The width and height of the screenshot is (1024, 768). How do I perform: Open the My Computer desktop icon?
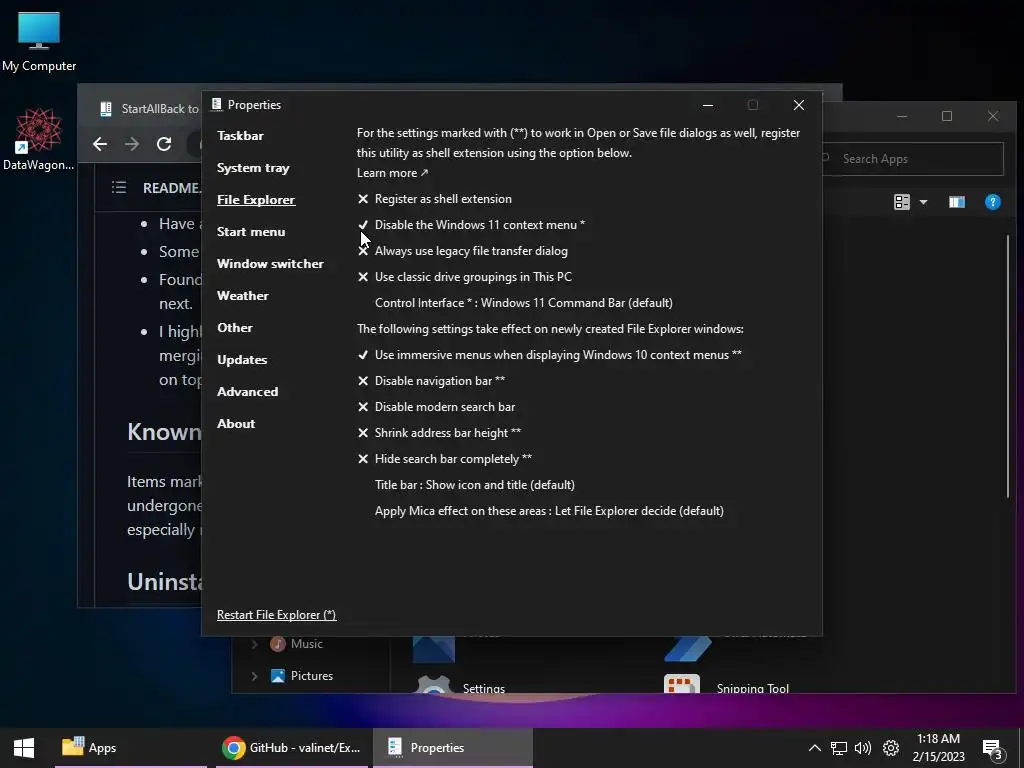tap(39, 42)
